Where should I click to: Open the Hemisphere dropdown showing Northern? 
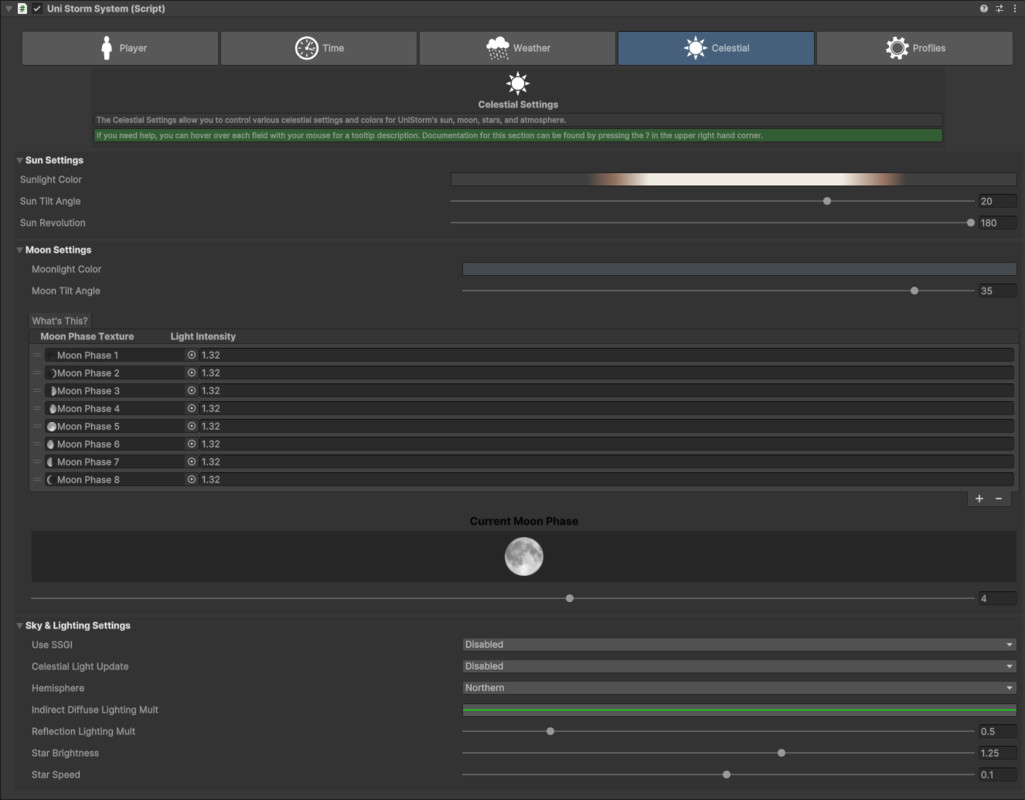[x=738, y=687]
